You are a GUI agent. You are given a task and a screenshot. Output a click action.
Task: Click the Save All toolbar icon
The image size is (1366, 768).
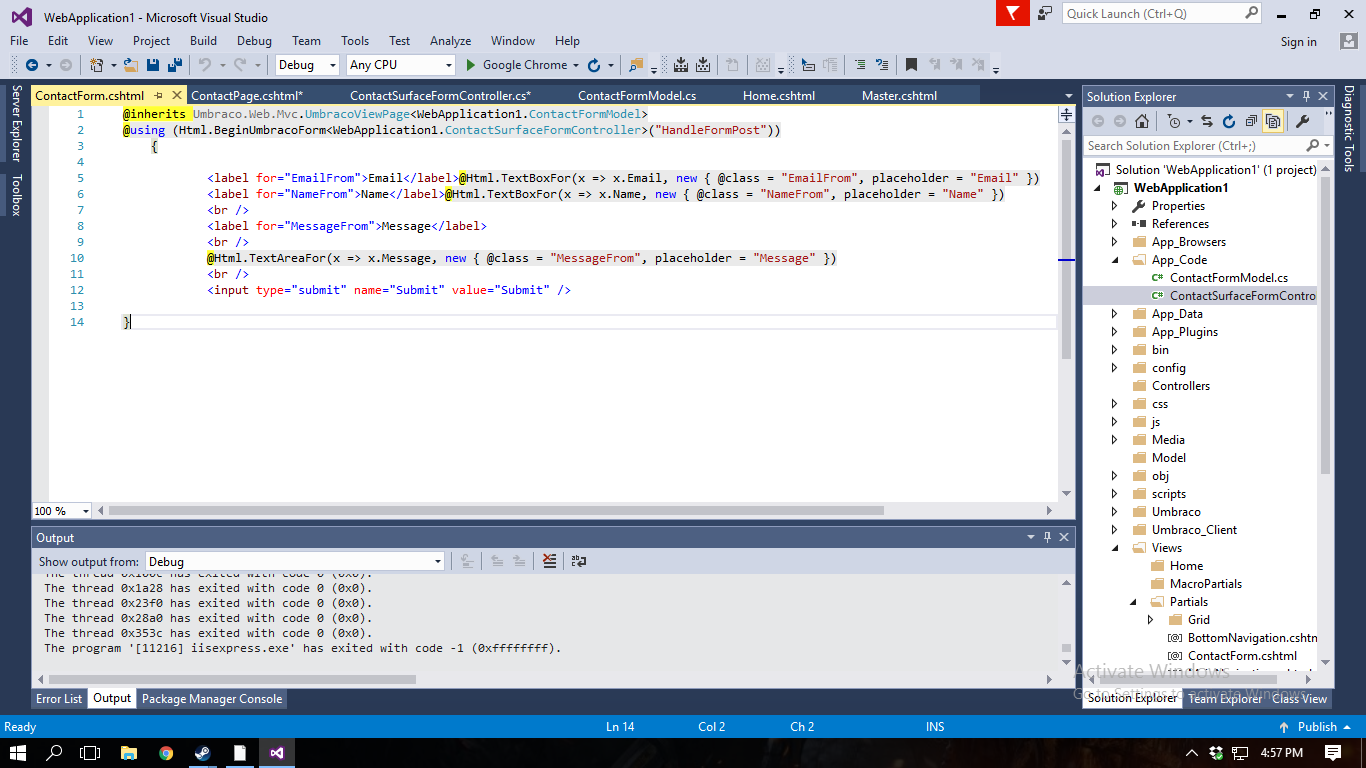point(175,65)
